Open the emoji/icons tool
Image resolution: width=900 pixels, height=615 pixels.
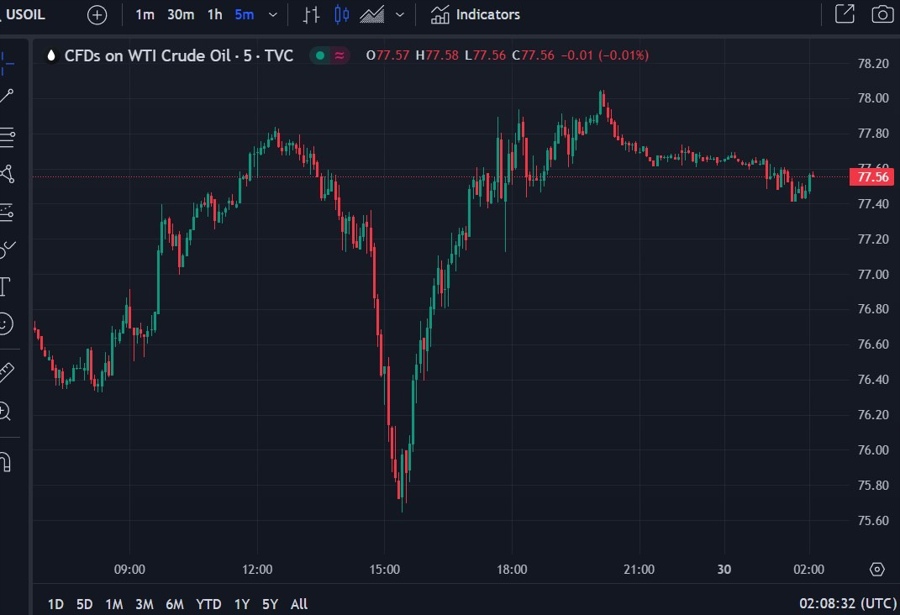[6, 324]
